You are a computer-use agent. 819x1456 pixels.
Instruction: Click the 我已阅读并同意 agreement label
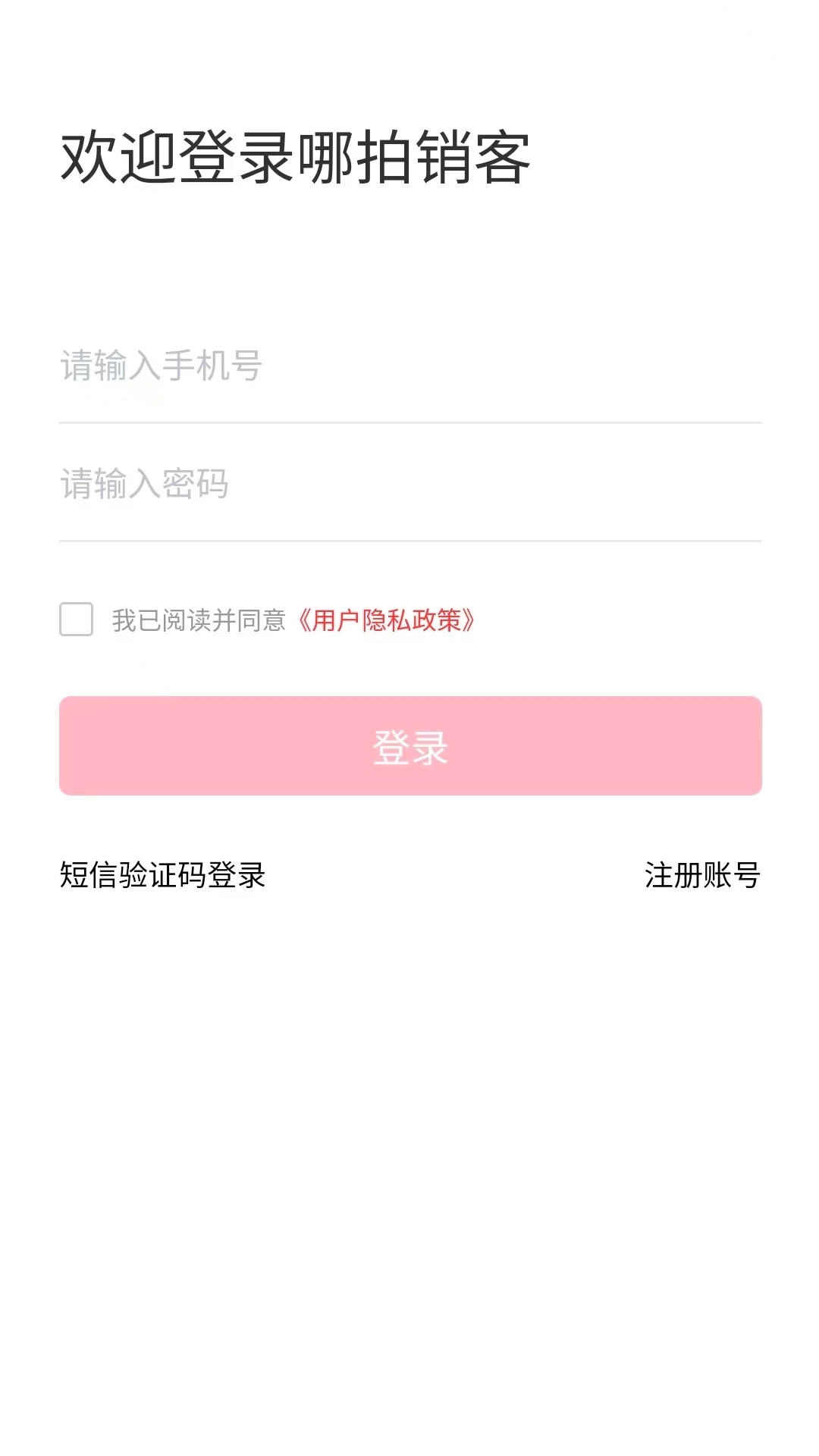(199, 620)
